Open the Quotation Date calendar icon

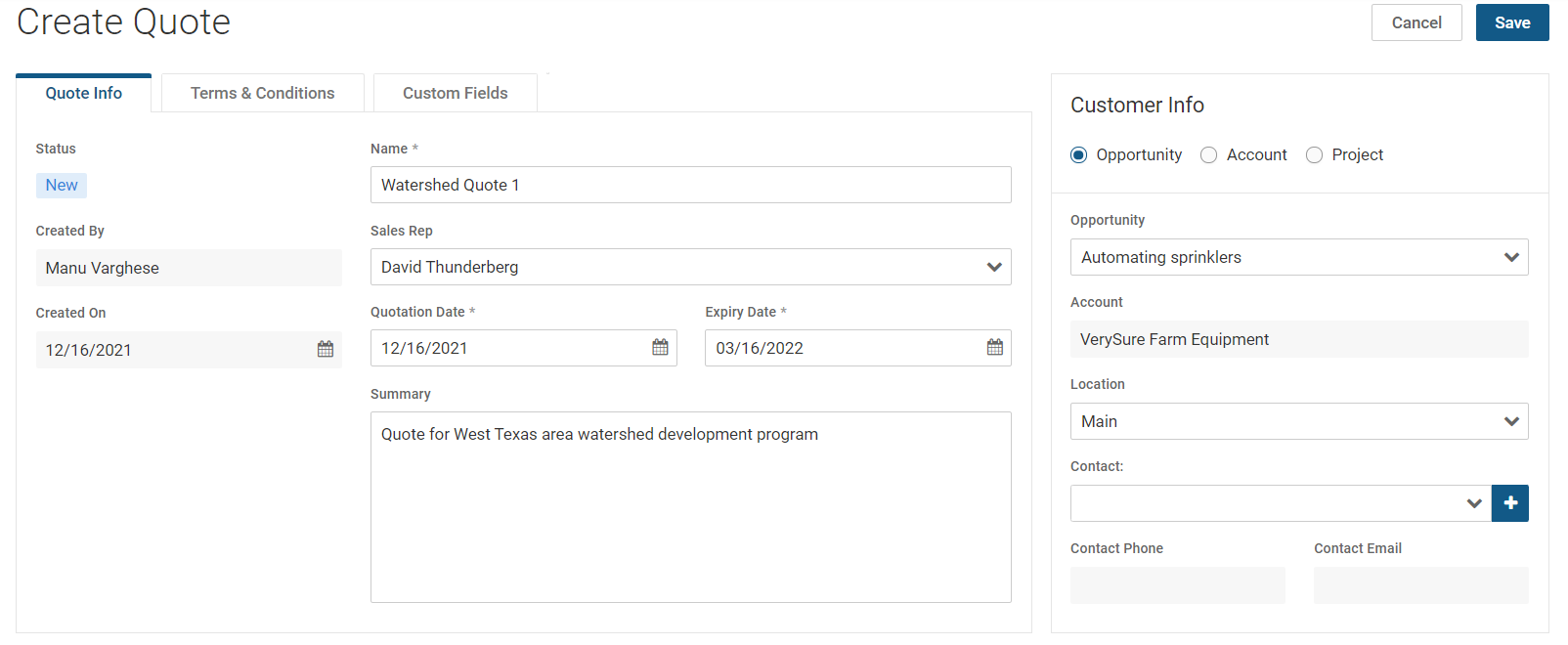point(660,347)
